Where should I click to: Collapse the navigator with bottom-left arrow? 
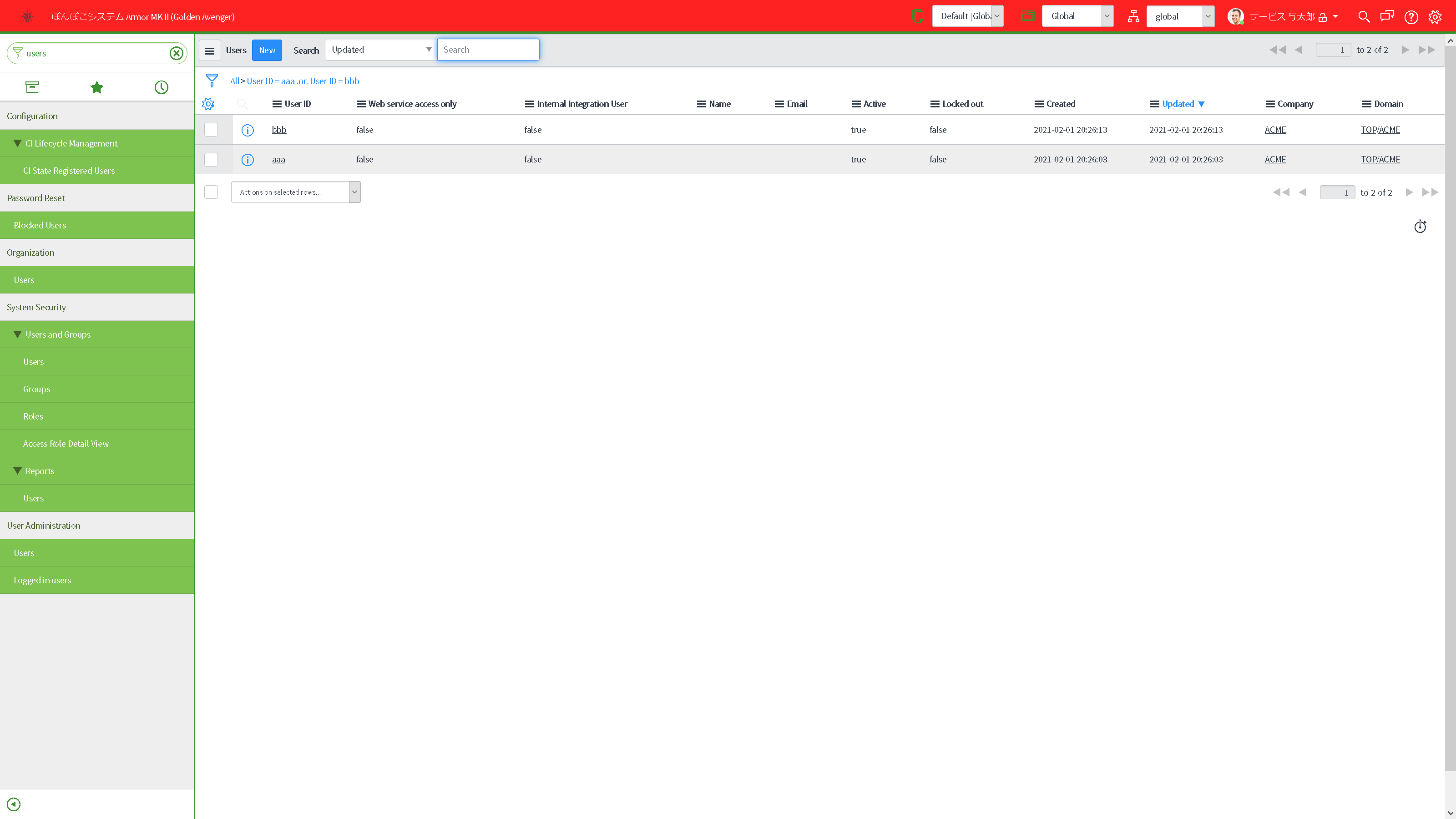point(14,804)
